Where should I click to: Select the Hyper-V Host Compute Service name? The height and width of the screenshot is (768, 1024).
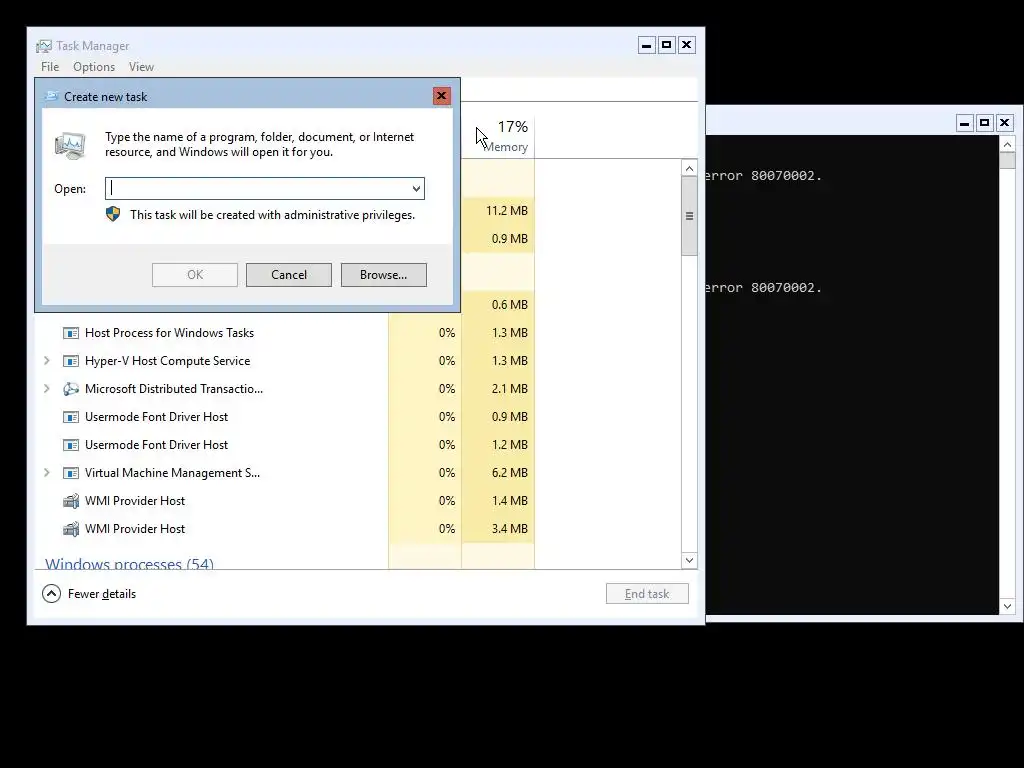click(x=167, y=360)
